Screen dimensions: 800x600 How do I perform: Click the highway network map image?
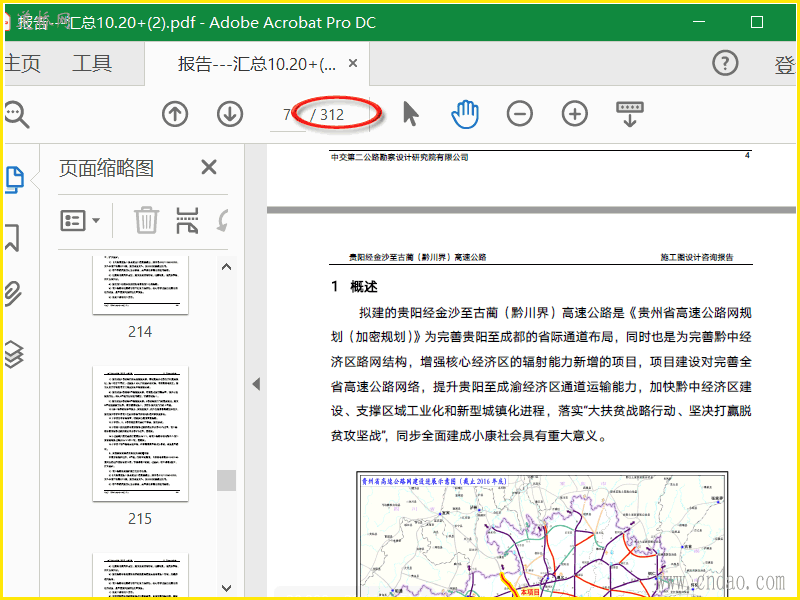point(542,535)
